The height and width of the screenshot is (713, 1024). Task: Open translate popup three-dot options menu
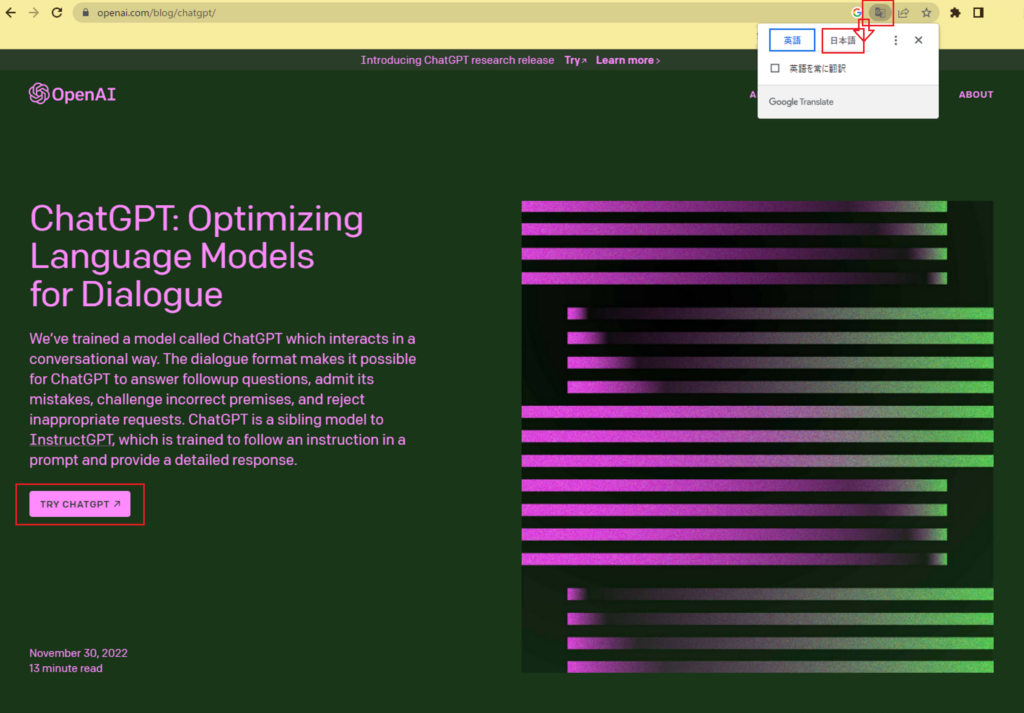896,41
